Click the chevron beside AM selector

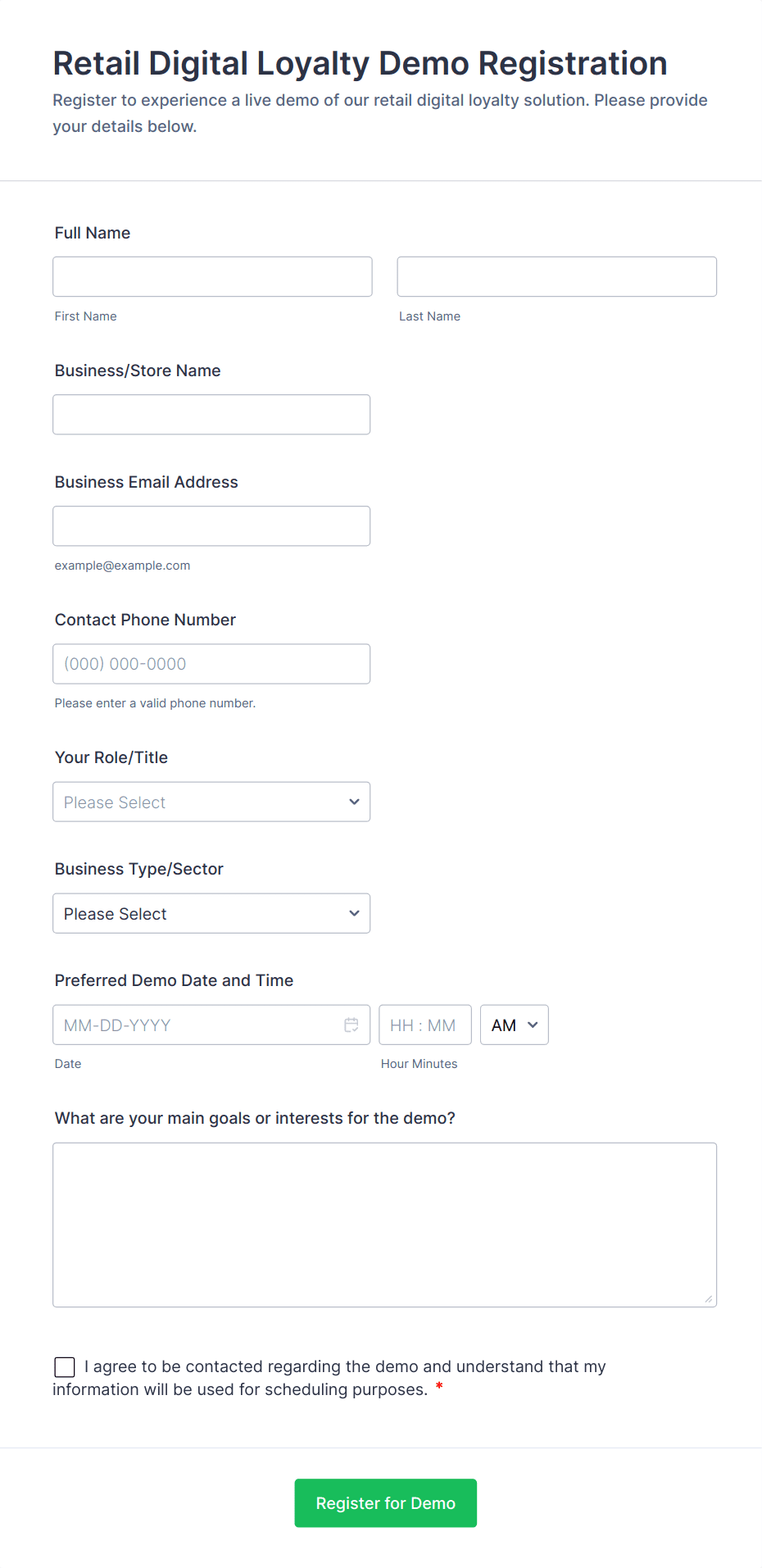533,1025
